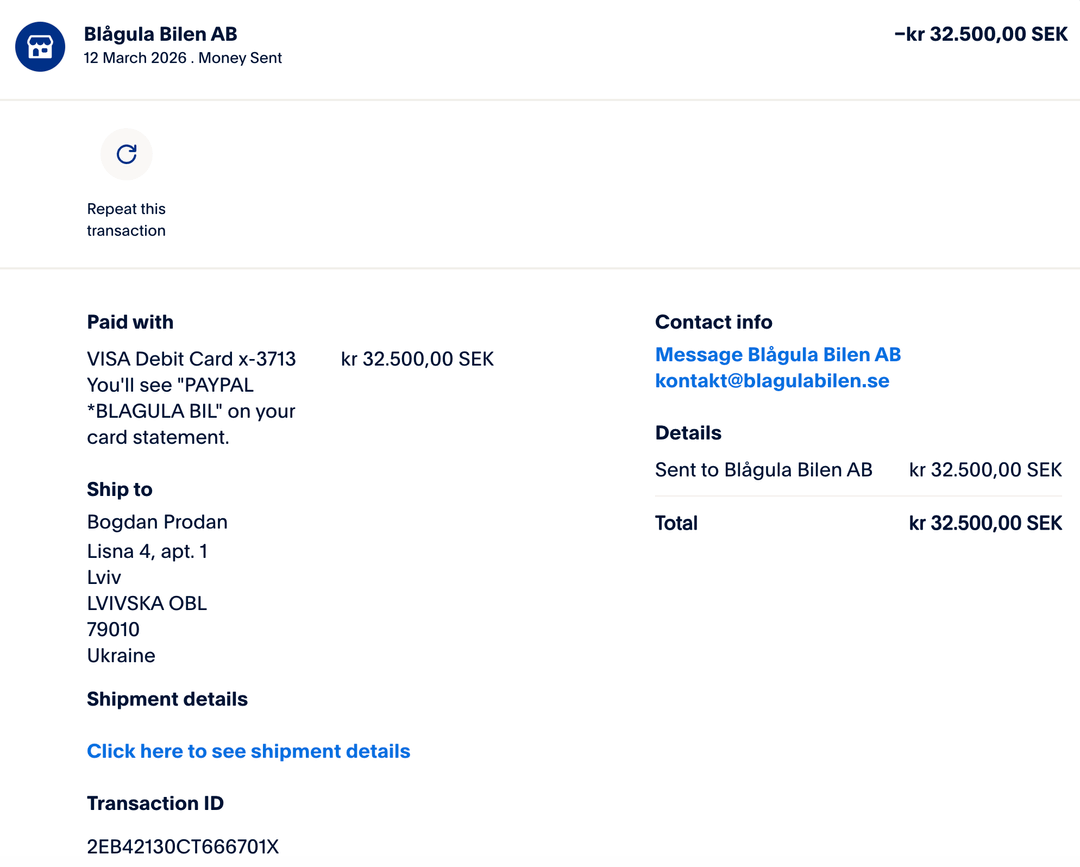Click the "Transaction ID" heading

click(155, 803)
